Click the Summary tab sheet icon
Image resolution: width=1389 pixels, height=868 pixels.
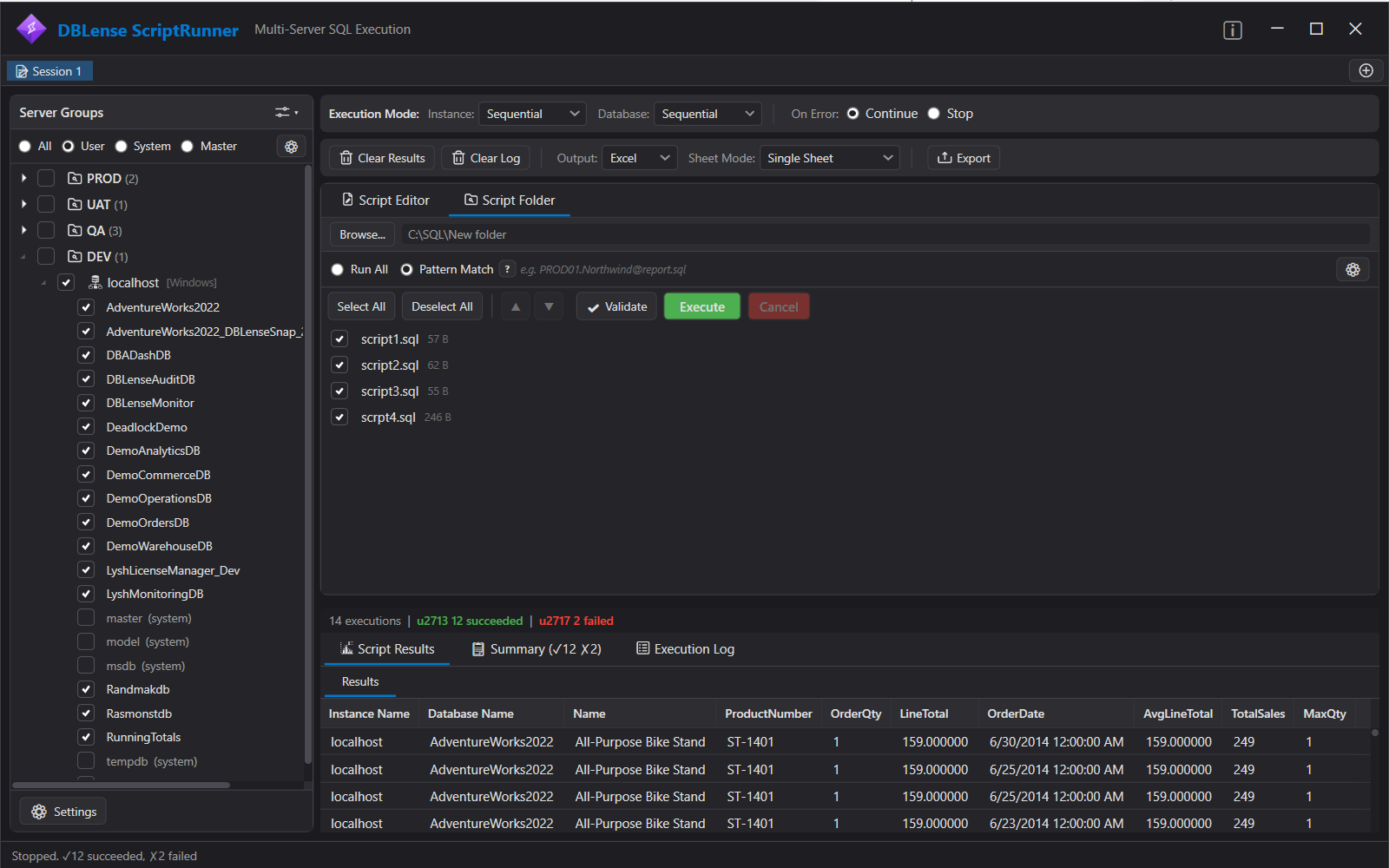click(478, 649)
